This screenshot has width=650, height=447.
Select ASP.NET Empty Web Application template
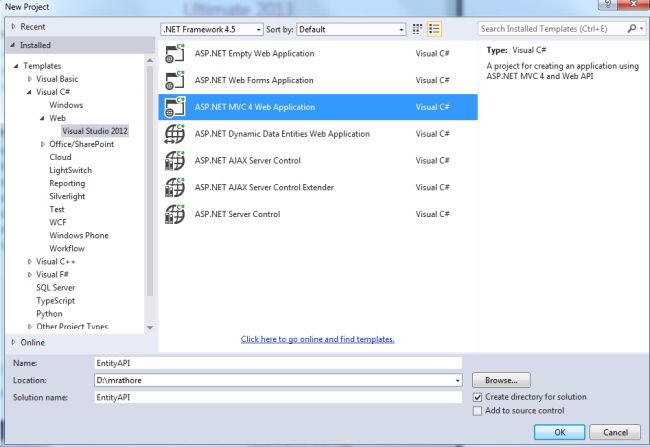[318, 53]
